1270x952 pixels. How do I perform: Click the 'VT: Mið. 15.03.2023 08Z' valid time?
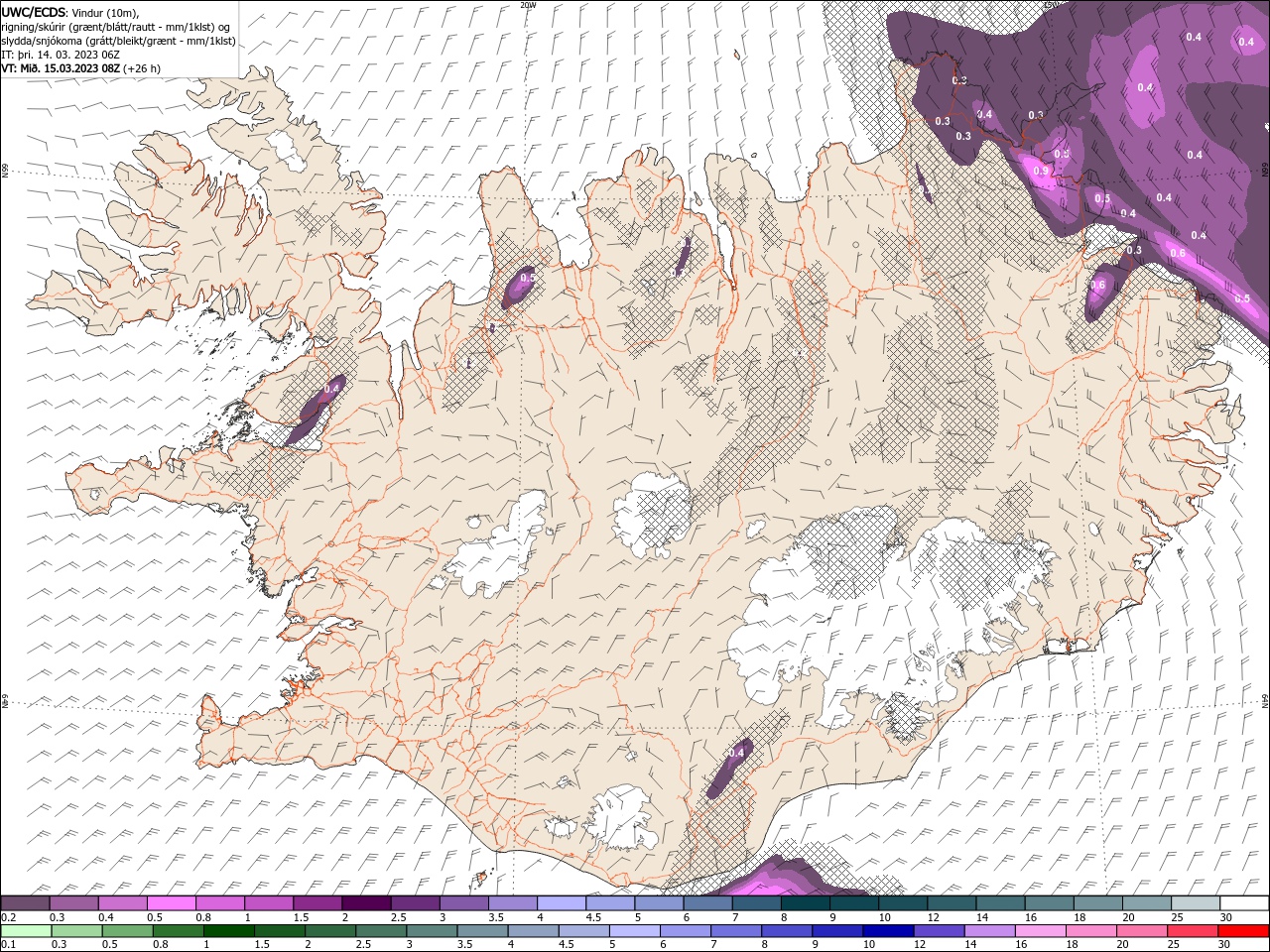[x=61, y=68]
